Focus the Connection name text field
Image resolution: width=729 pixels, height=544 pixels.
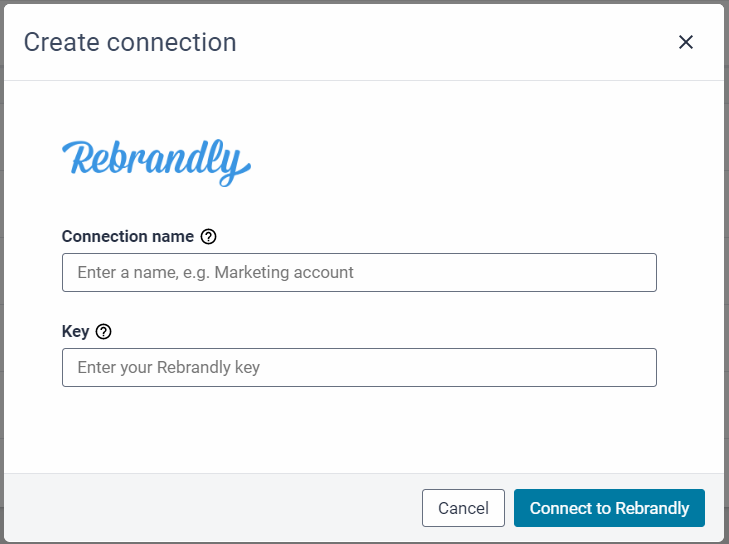coord(359,272)
